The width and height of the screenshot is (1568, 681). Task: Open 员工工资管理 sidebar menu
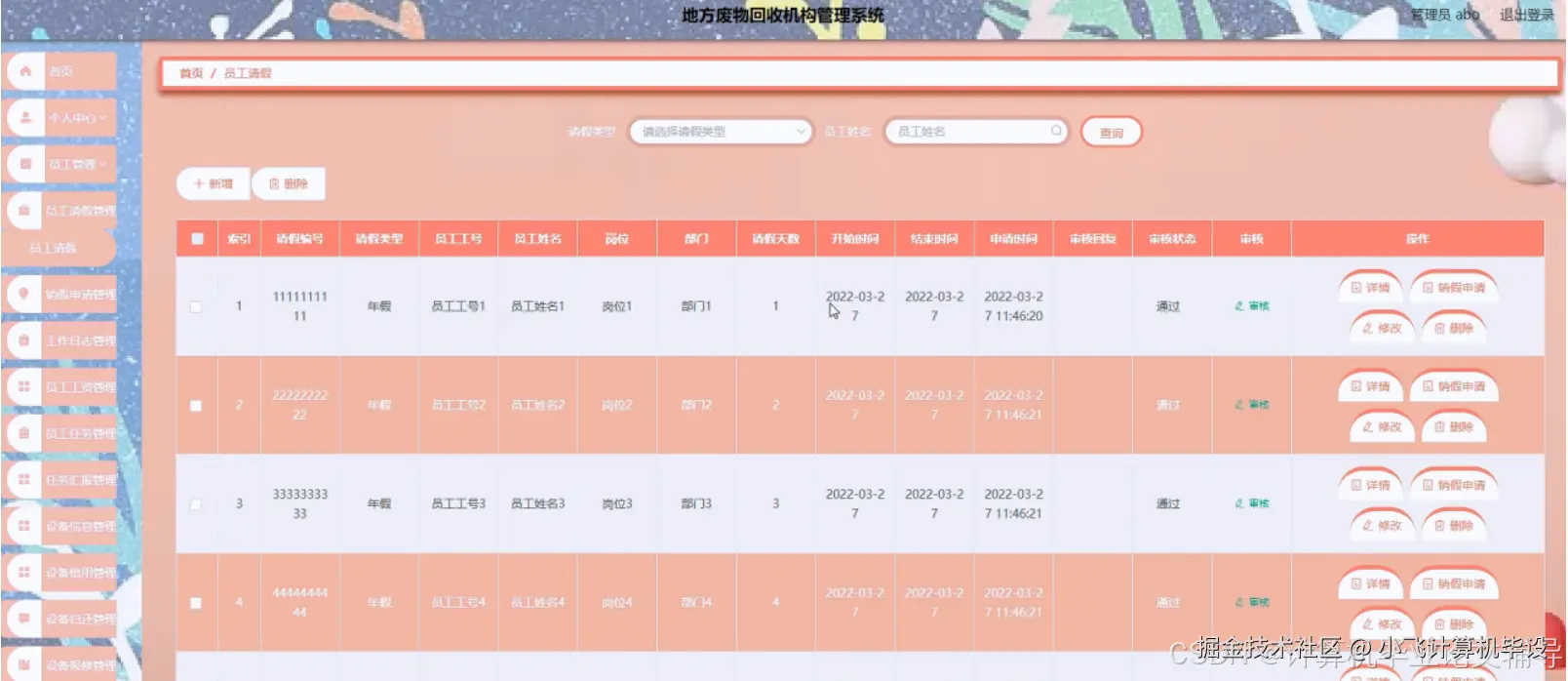click(60, 386)
